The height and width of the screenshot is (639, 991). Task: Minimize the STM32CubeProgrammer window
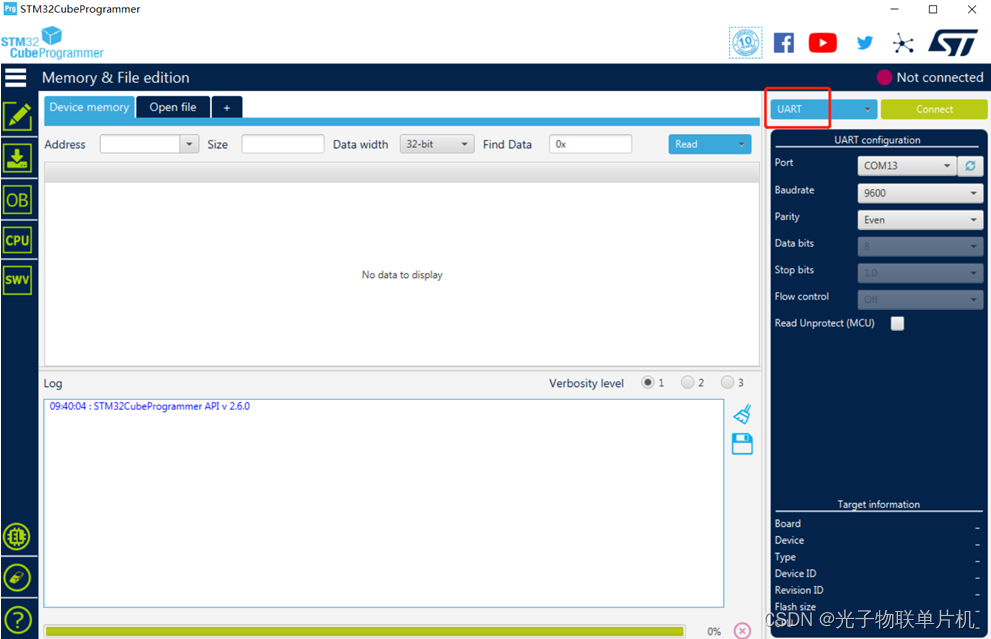point(894,9)
